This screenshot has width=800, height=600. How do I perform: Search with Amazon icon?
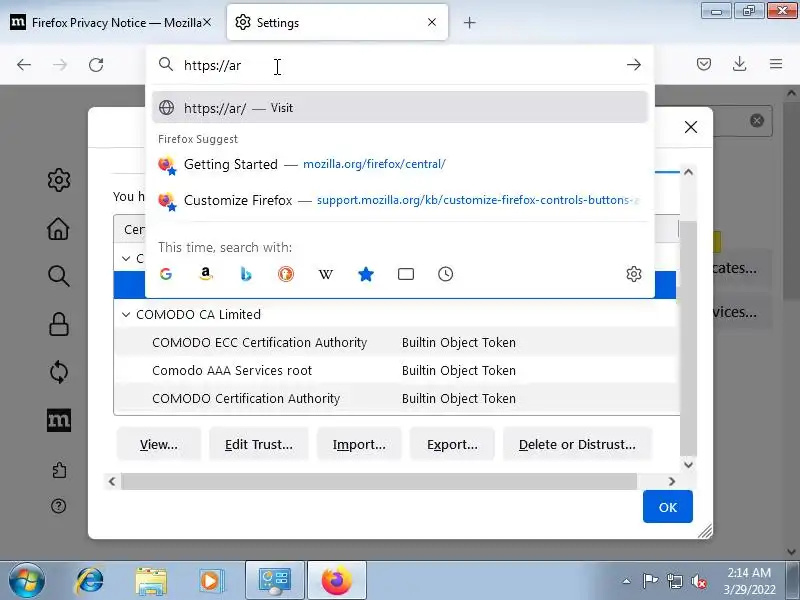click(206, 274)
